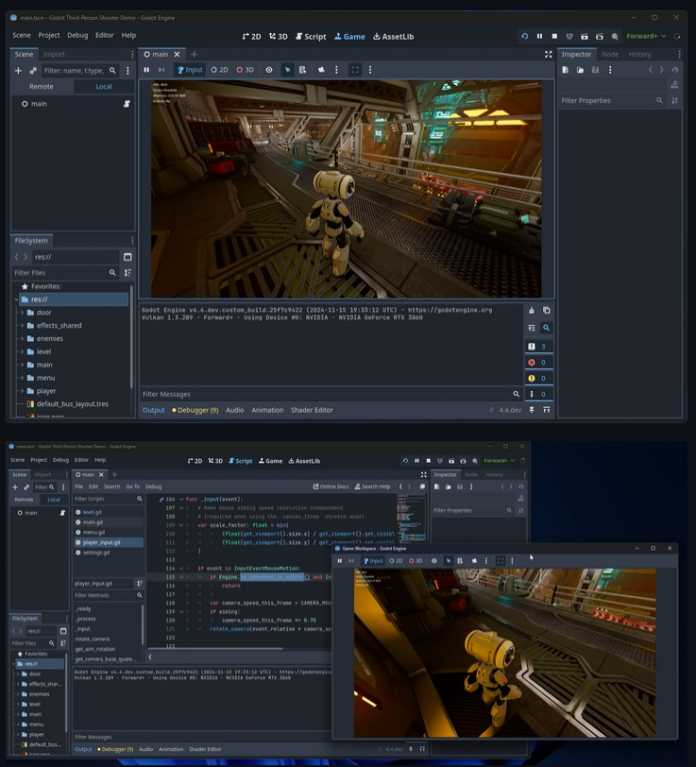Click the instantiate child scene link icon, top window

pos(33,70)
